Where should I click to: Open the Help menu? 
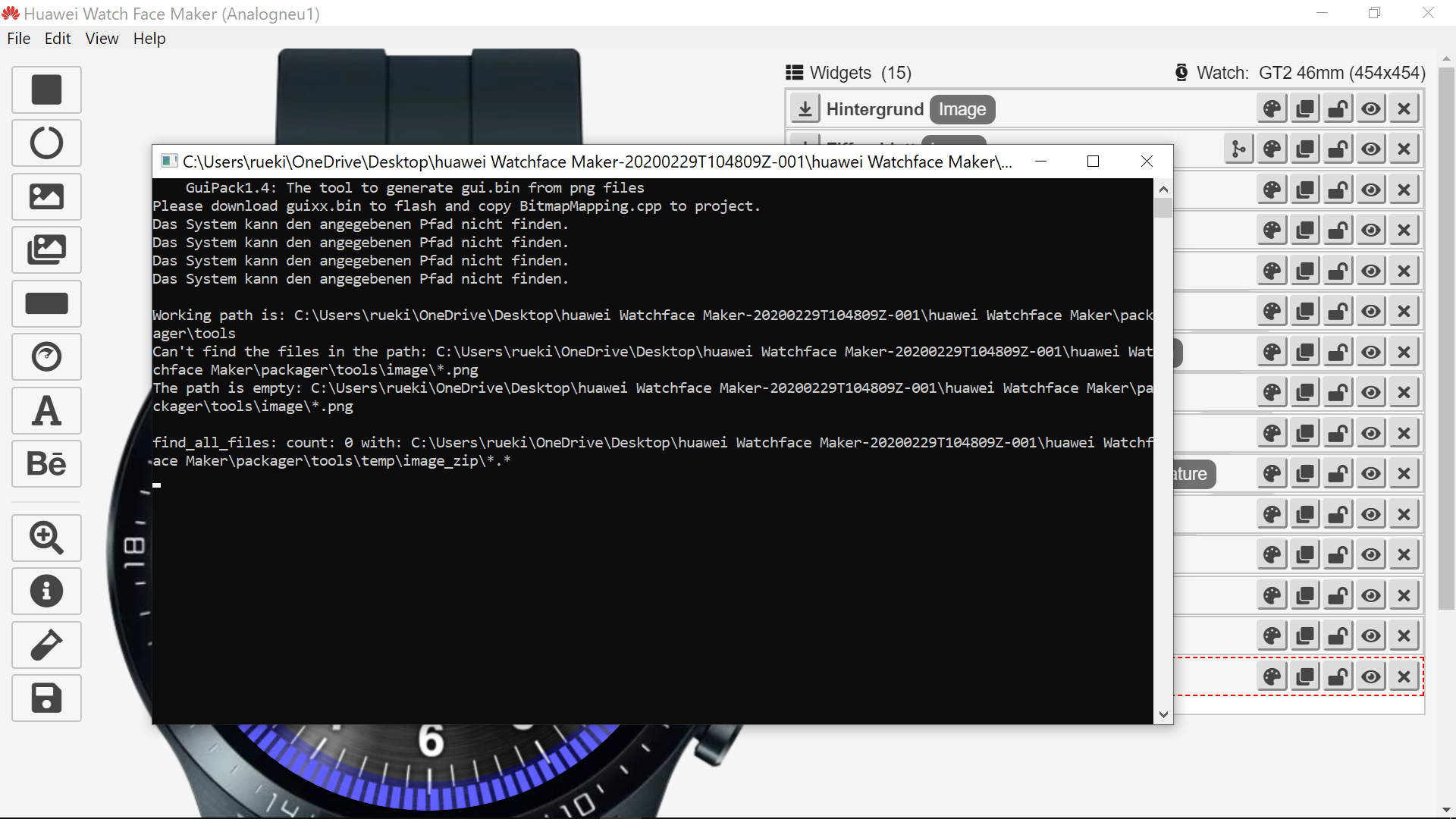149,39
